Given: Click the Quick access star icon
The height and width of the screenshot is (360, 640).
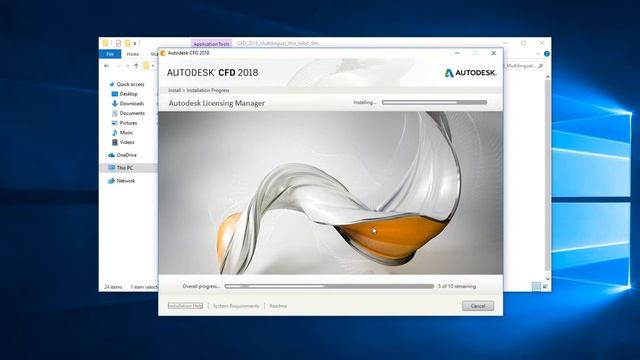Looking at the screenshot, I should (x=112, y=84).
